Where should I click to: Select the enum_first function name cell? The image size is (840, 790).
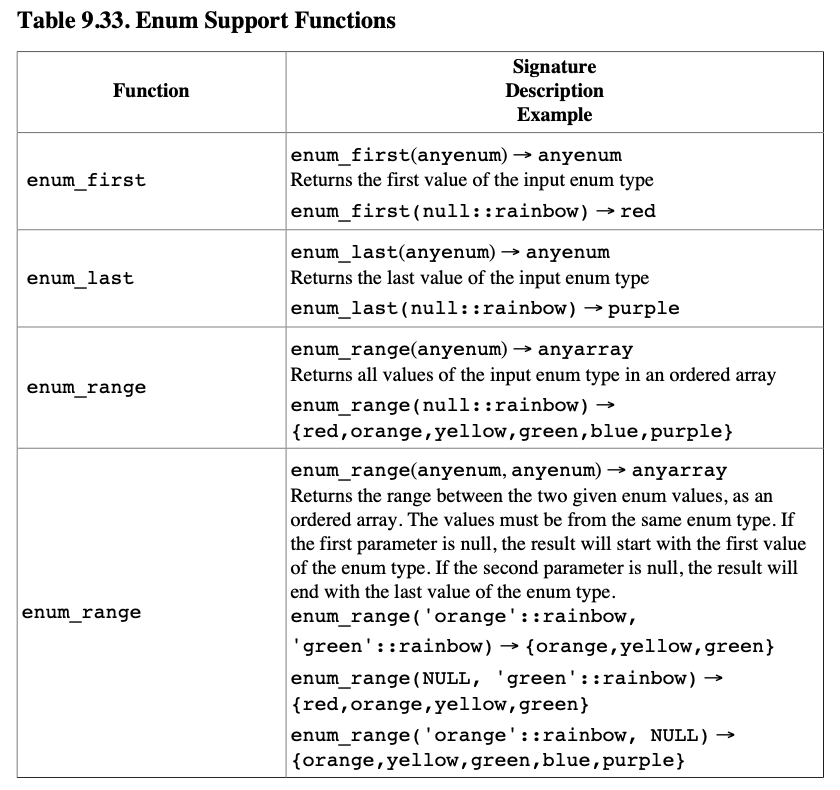[x=86, y=181]
